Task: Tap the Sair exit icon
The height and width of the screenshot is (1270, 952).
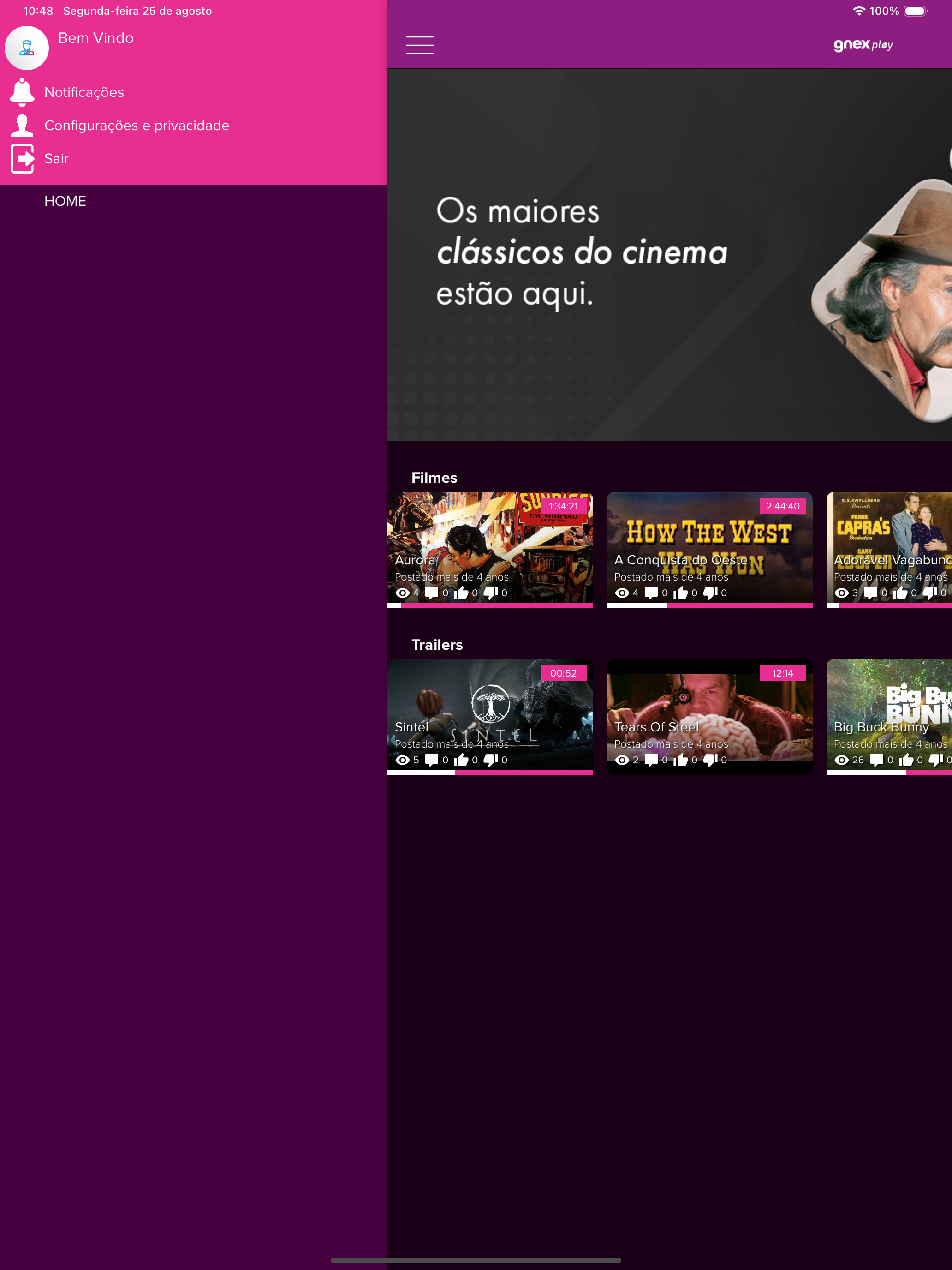Action: (23, 158)
